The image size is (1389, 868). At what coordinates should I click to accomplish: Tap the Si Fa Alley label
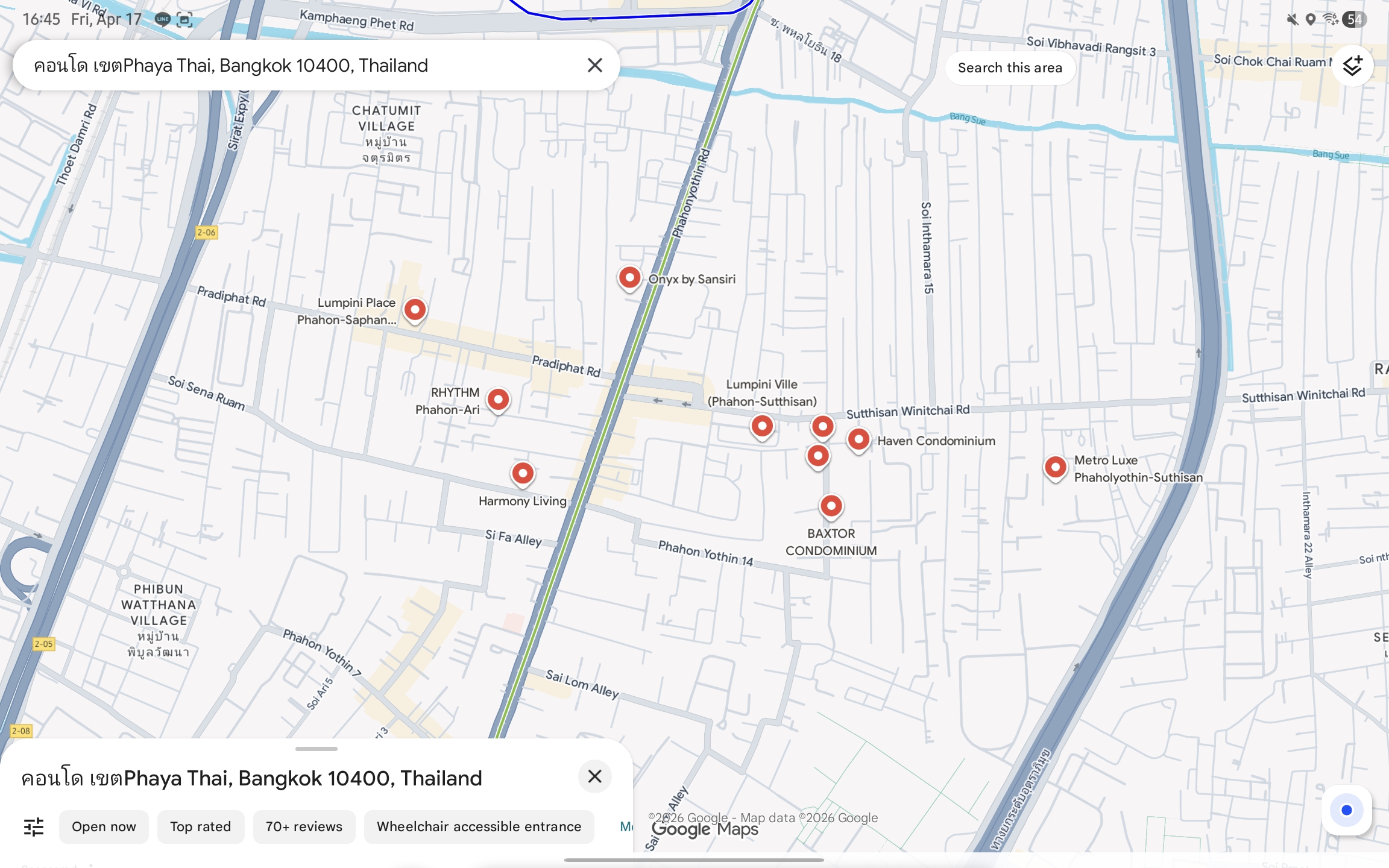(514, 537)
